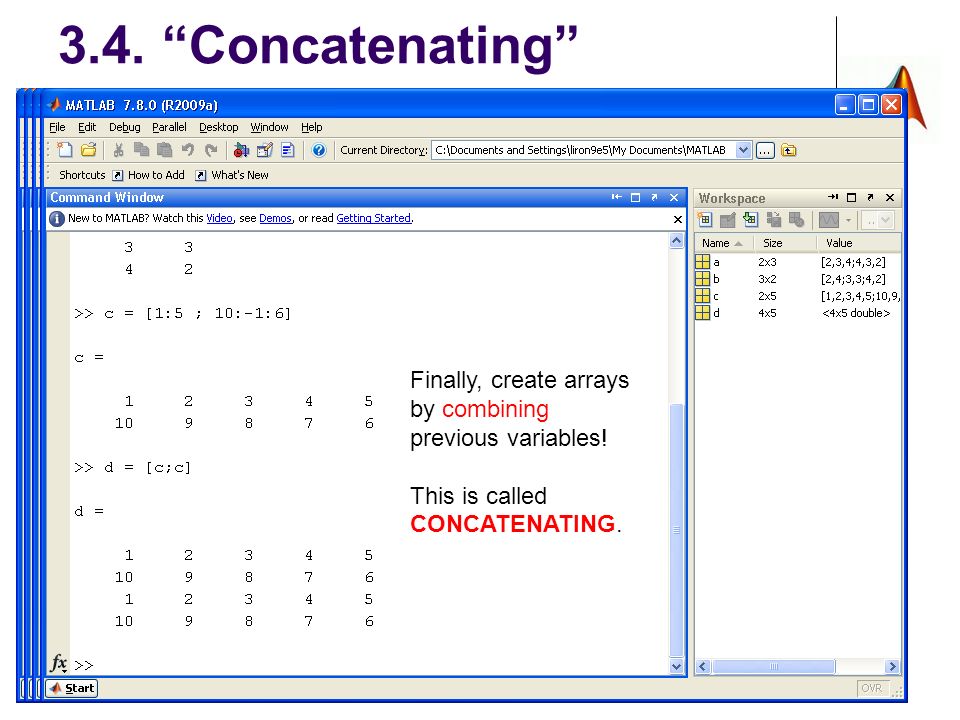The width and height of the screenshot is (960, 720).
Task: Click the Workspace Open Variable icon
Action: click(727, 220)
